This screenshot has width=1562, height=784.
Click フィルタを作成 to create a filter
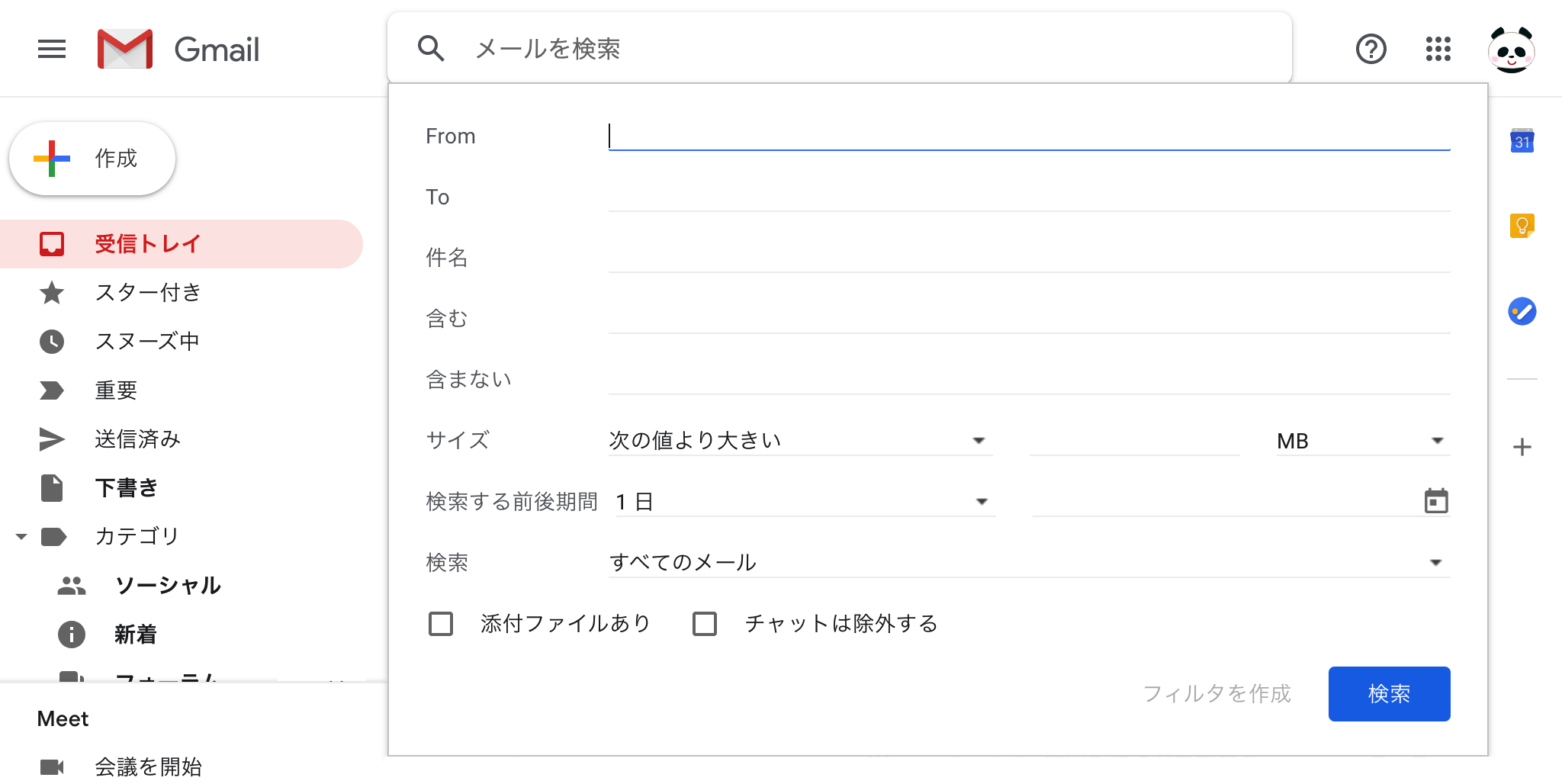pyautogui.click(x=1218, y=694)
